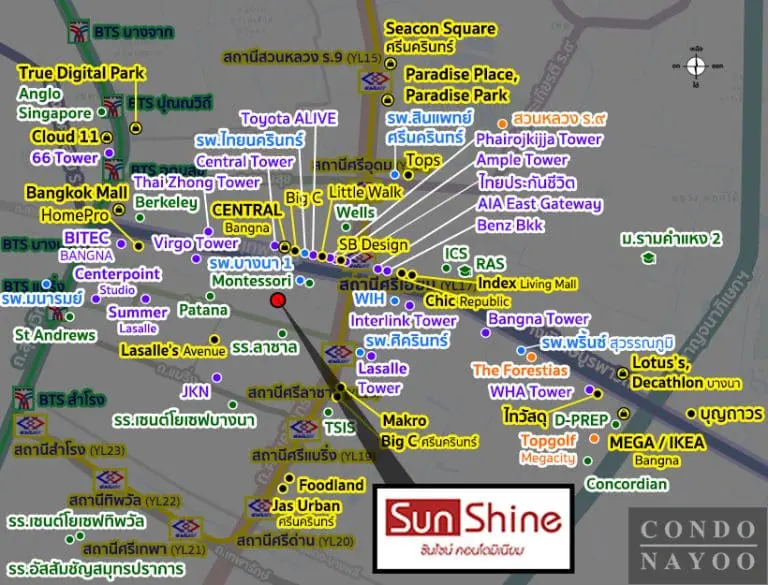Click the Lasalle's Avenue label
Viewport: 768px width, 585px height.
coord(173,350)
